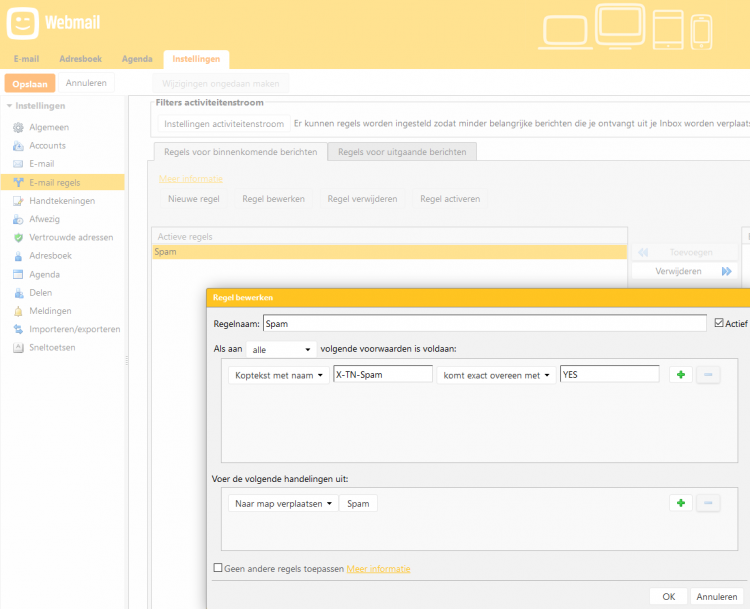Click the Algemeen gear icon in sidebar
This screenshot has height=609, width=750.
[18, 128]
